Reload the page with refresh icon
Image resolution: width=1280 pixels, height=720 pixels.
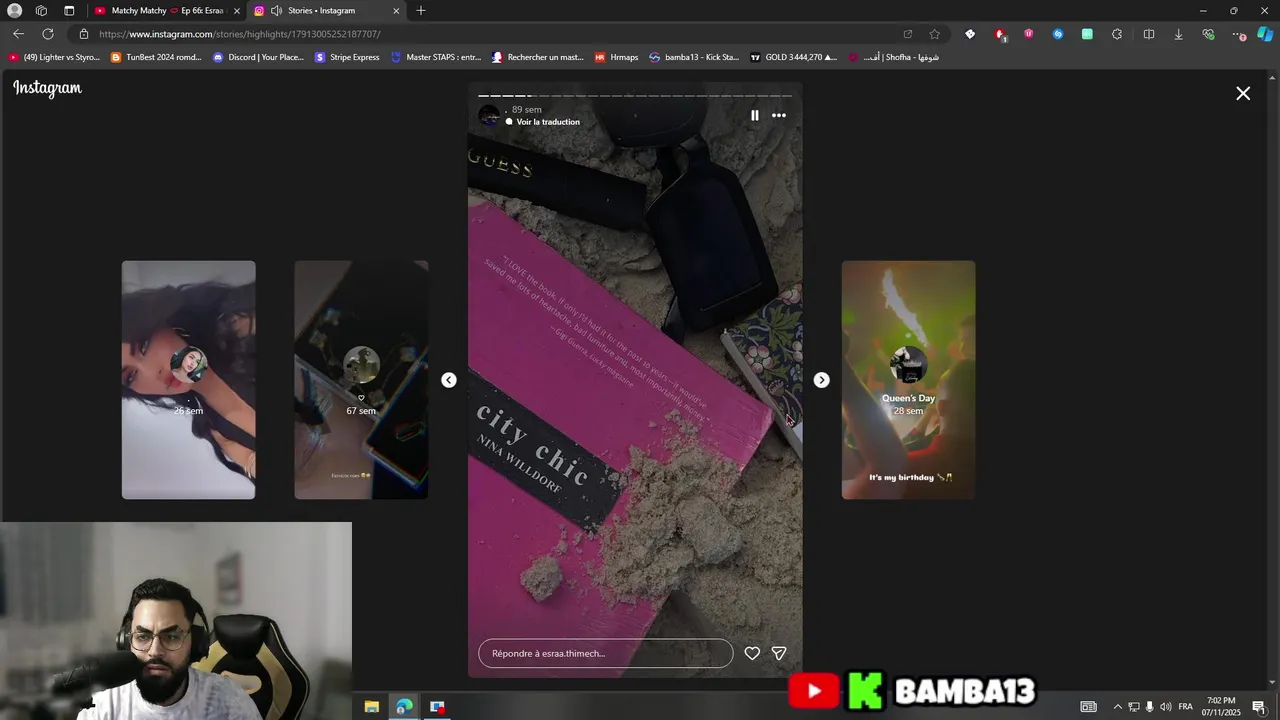[x=47, y=34]
